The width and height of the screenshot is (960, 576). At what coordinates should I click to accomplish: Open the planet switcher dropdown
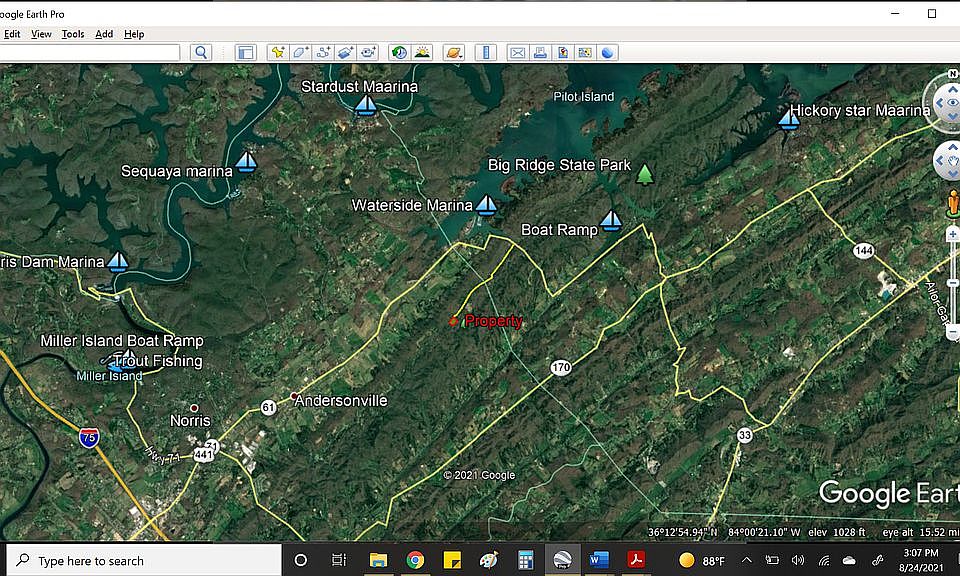pyautogui.click(x=454, y=53)
